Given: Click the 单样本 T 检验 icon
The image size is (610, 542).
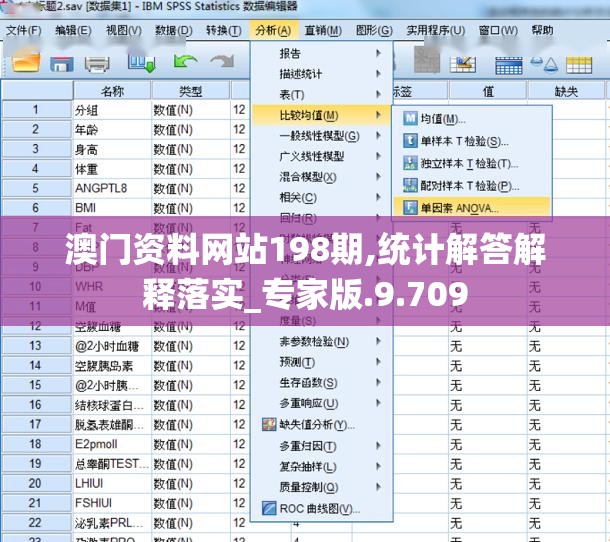Looking at the screenshot, I should pos(410,140).
